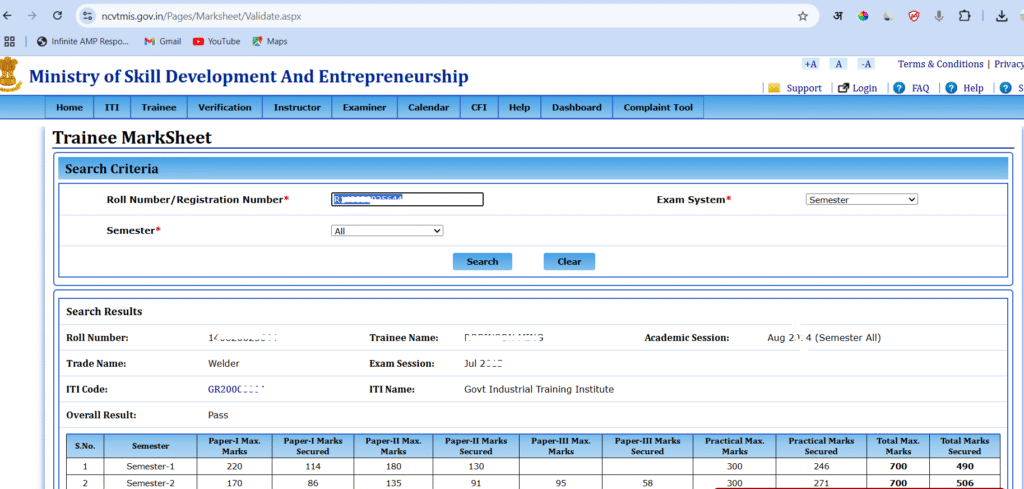The width and height of the screenshot is (1024, 489).
Task: Open the ITI Code GR200 link
Action: pos(236,390)
